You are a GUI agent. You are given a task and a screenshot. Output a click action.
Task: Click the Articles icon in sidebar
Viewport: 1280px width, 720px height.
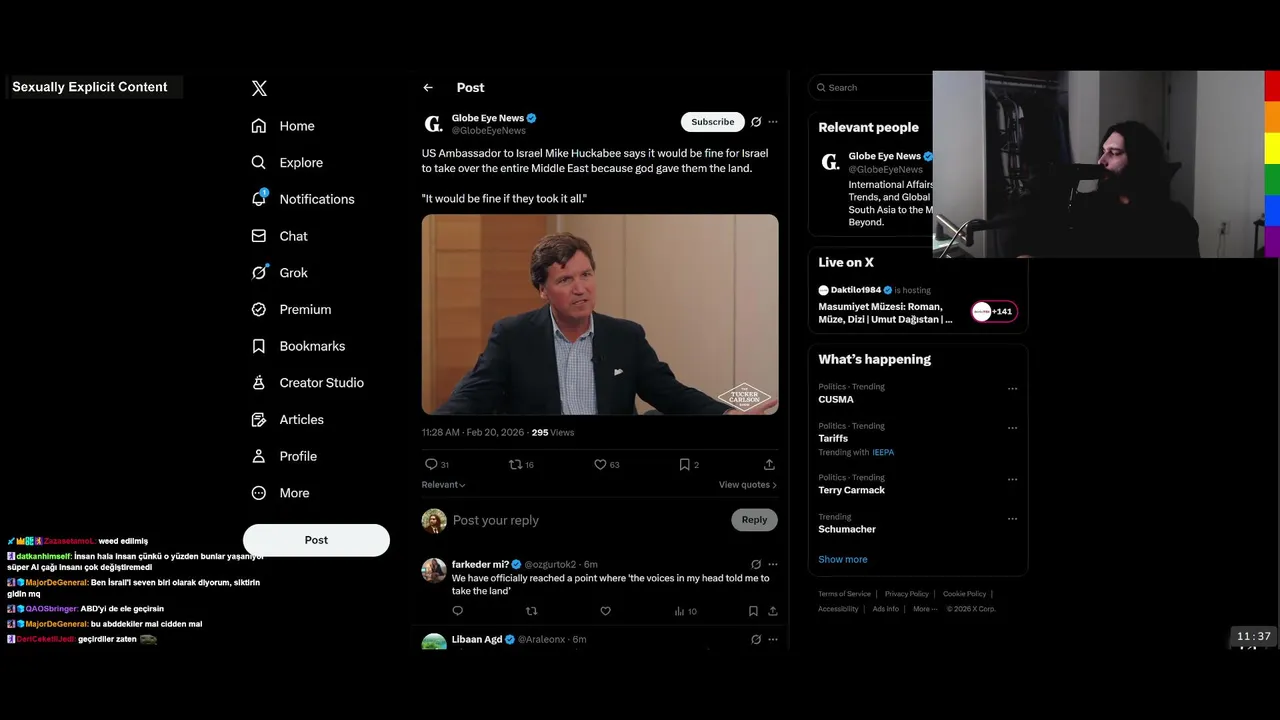click(259, 420)
